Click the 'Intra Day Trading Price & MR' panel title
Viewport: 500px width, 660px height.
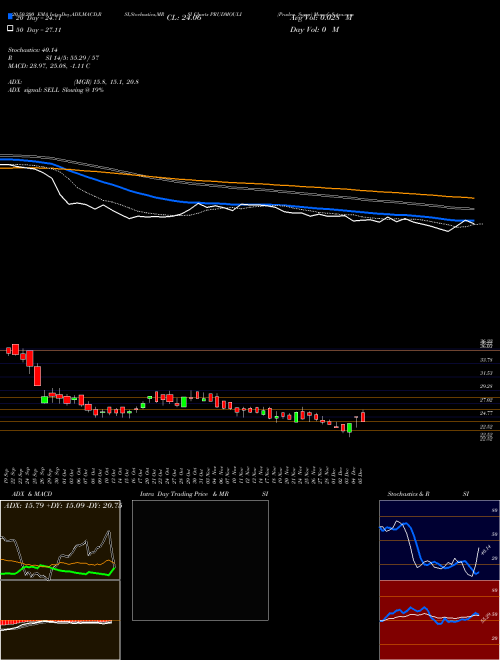[x=184, y=494]
